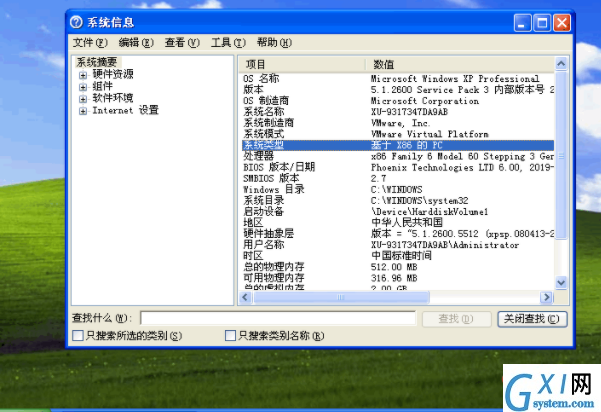Viewport: 601px width, 412px height.
Task: Click the horizontal scrollbar thumb
Action: [341, 297]
